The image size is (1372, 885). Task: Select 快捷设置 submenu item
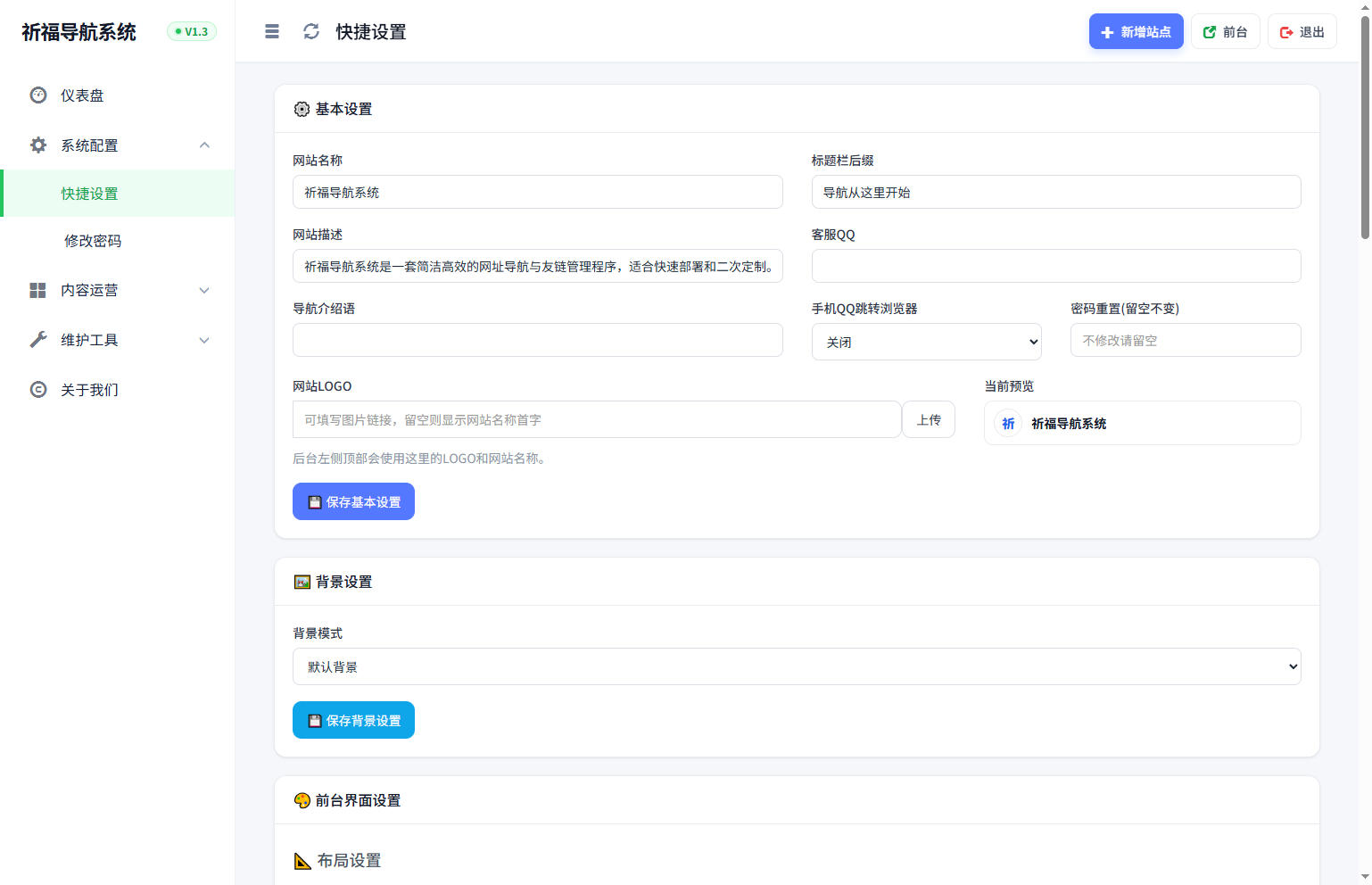(118, 194)
